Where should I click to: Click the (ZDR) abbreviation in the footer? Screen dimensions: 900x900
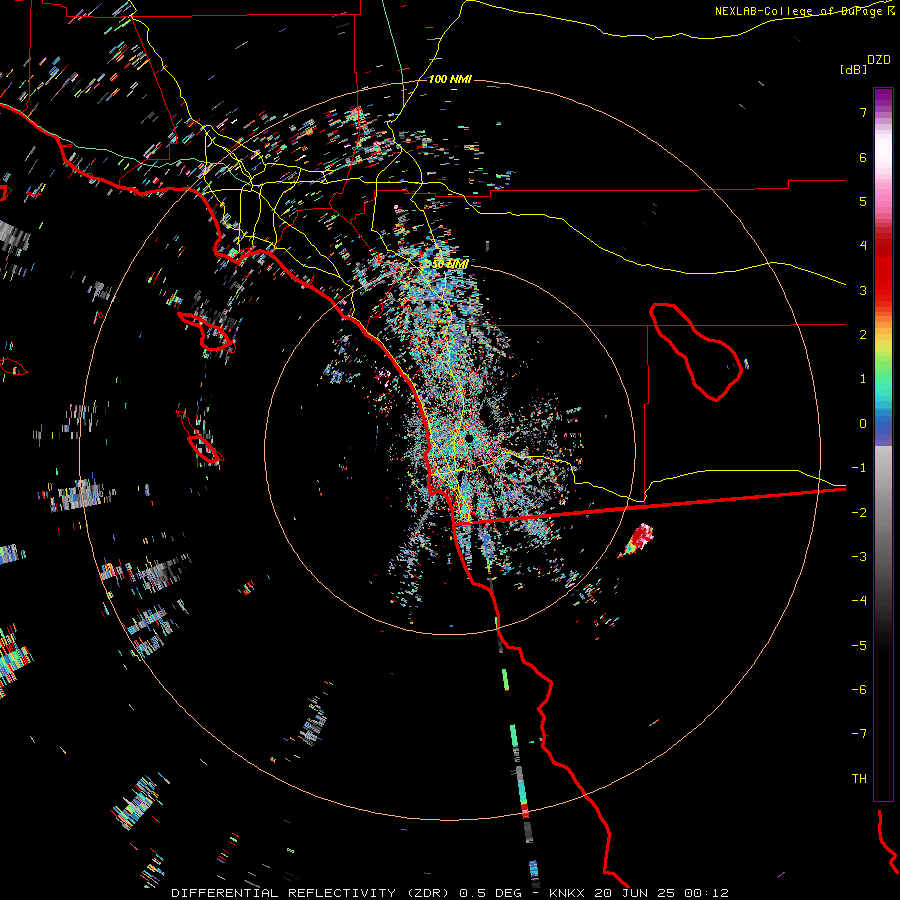tap(428, 893)
